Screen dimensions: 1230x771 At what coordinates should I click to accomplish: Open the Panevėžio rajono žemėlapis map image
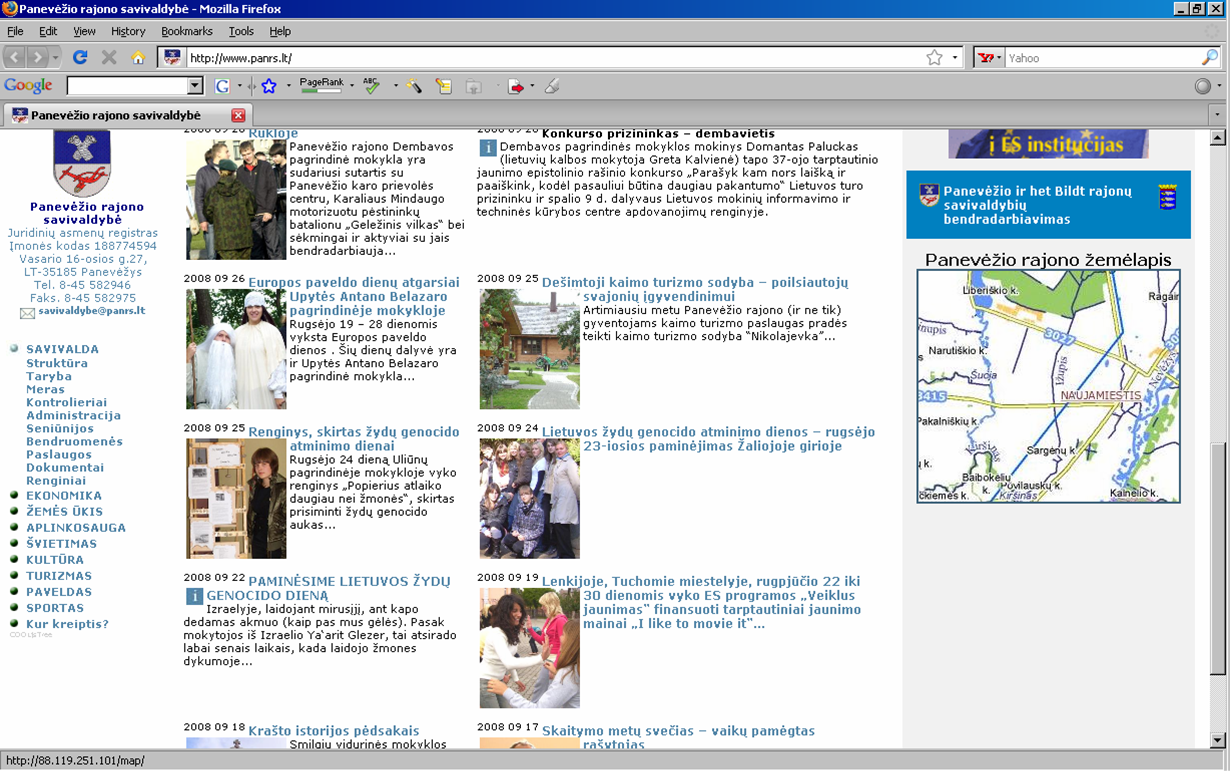[1049, 386]
